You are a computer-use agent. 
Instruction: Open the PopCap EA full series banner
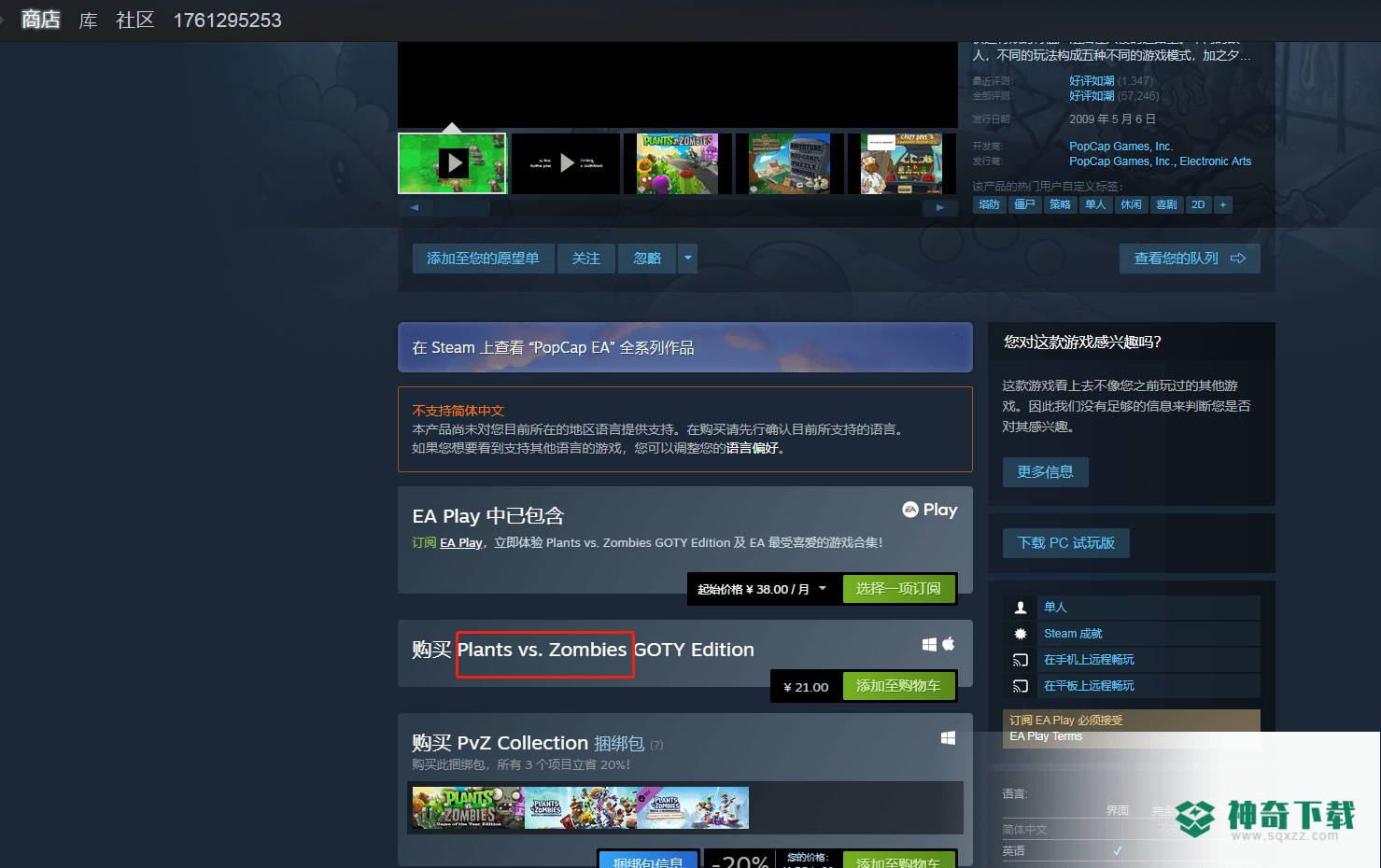685,347
